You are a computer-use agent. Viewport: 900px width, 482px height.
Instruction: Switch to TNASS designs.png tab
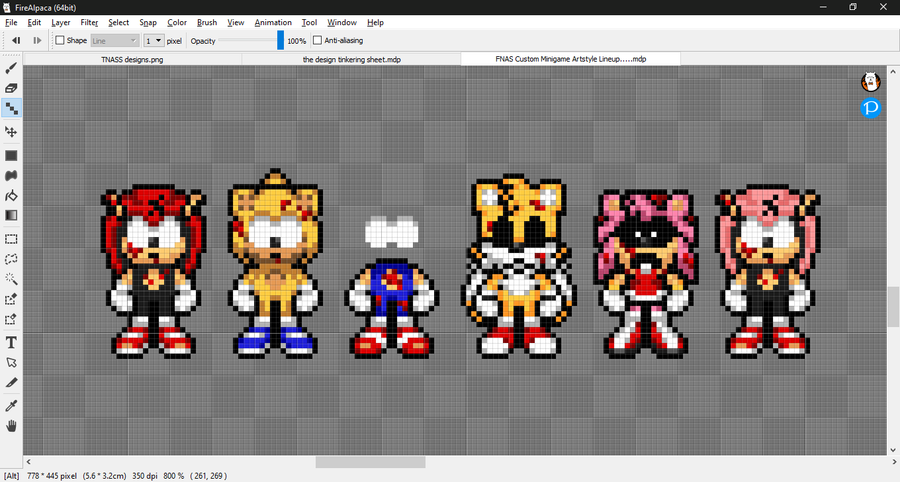(x=133, y=59)
